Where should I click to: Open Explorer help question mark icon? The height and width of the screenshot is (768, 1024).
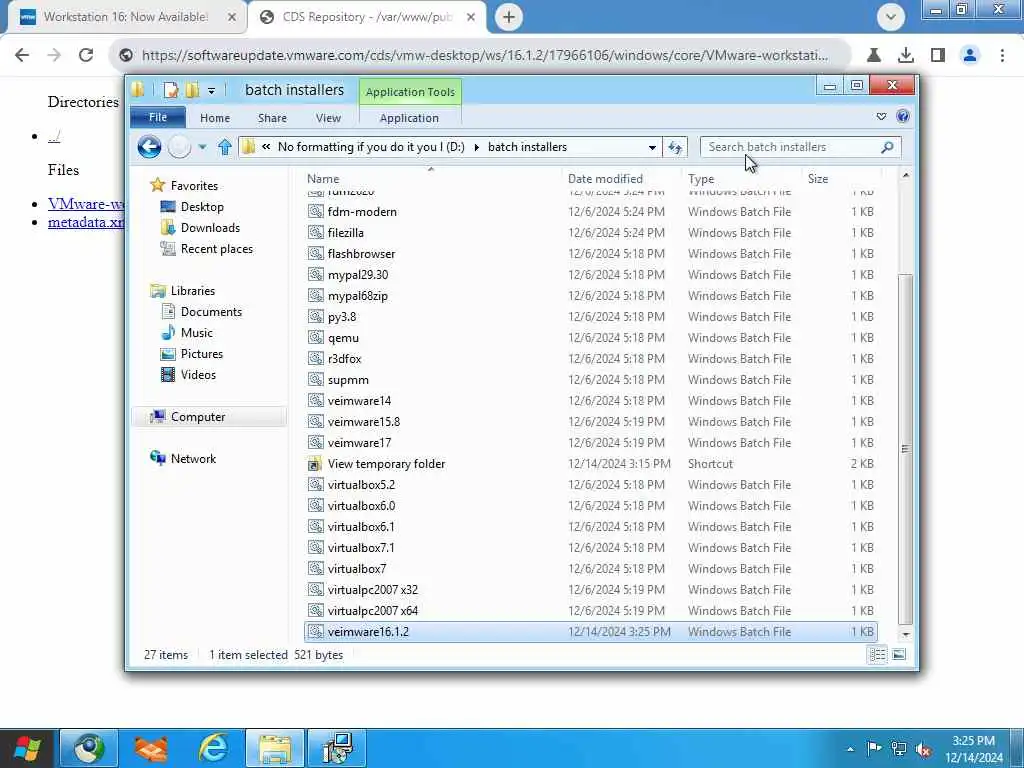(x=903, y=116)
